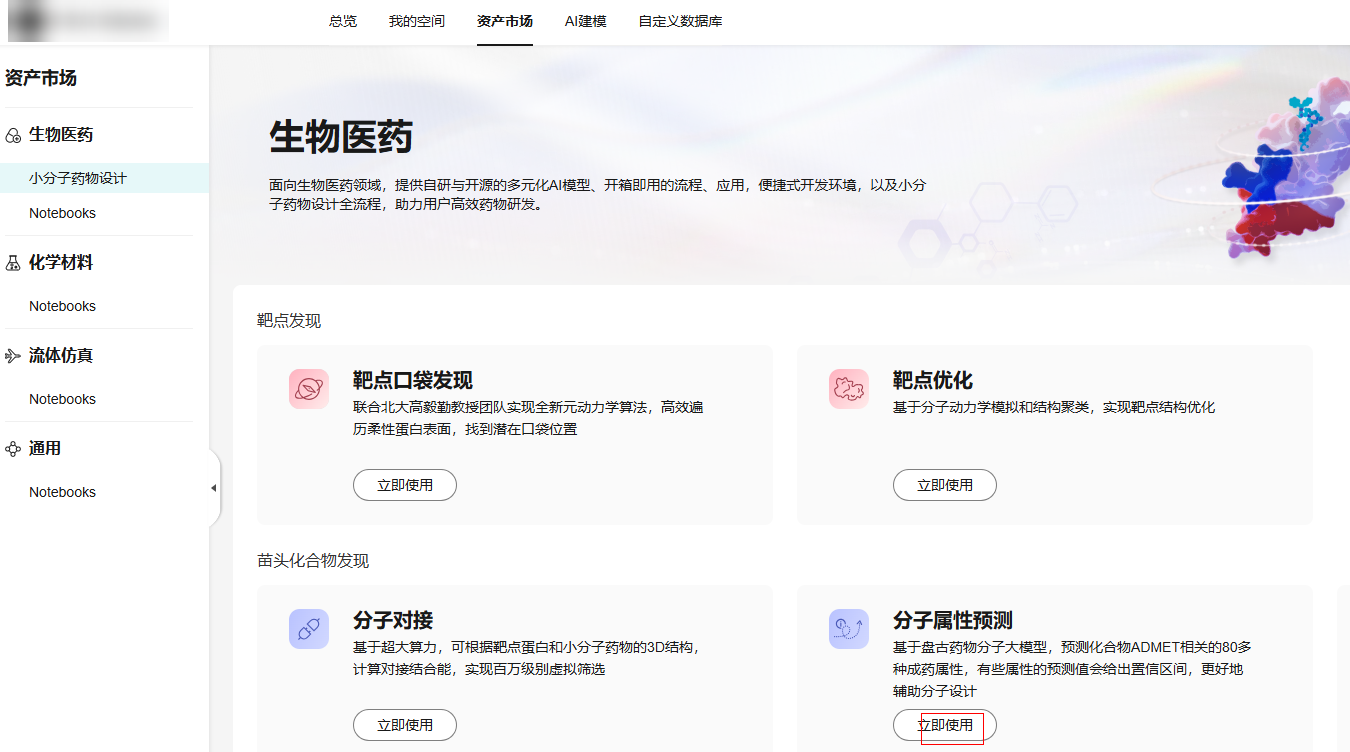Click the 苗头化合物发现 section heading
The image size is (1350, 752).
[x=313, y=561]
